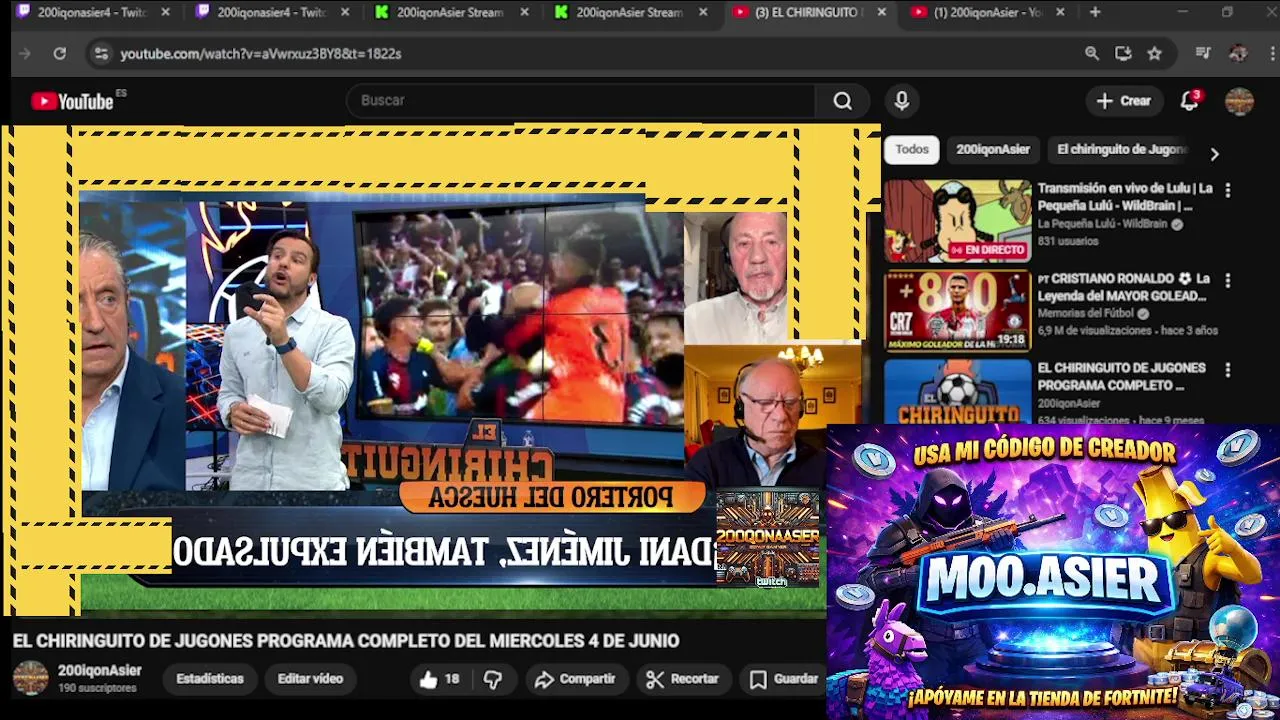Select the 200iqonAsier filter chip
Viewport: 1280px width, 720px height.
coord(993,150)
